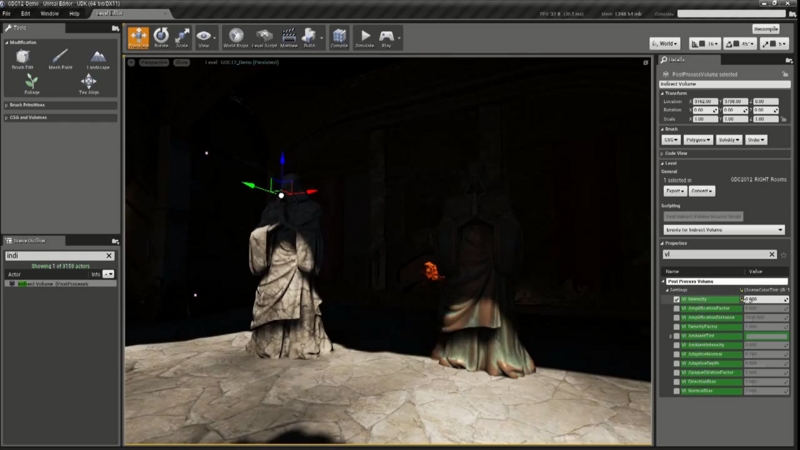This screenshot has width=800, height=450.
Task: Click the Convert button in Level section
Action: click(702, 191)
